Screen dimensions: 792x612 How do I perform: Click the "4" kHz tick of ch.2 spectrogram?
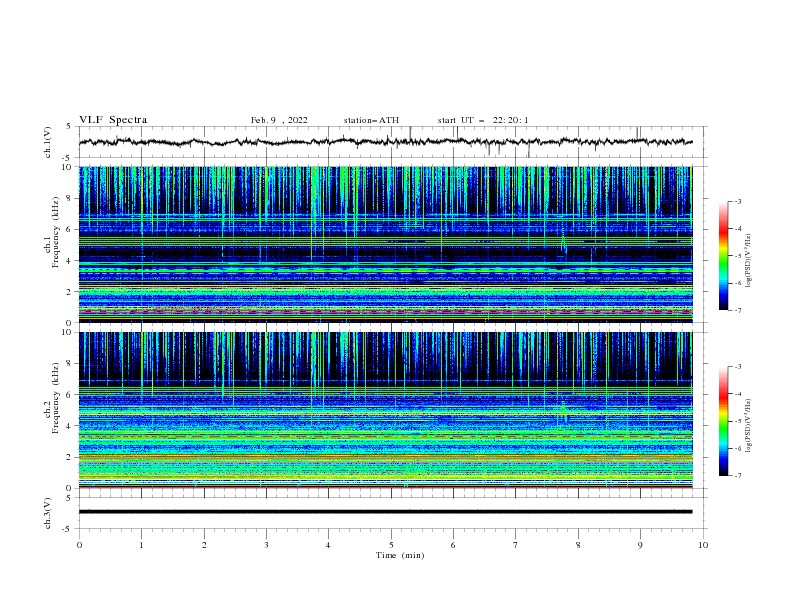tap(70, 426)
